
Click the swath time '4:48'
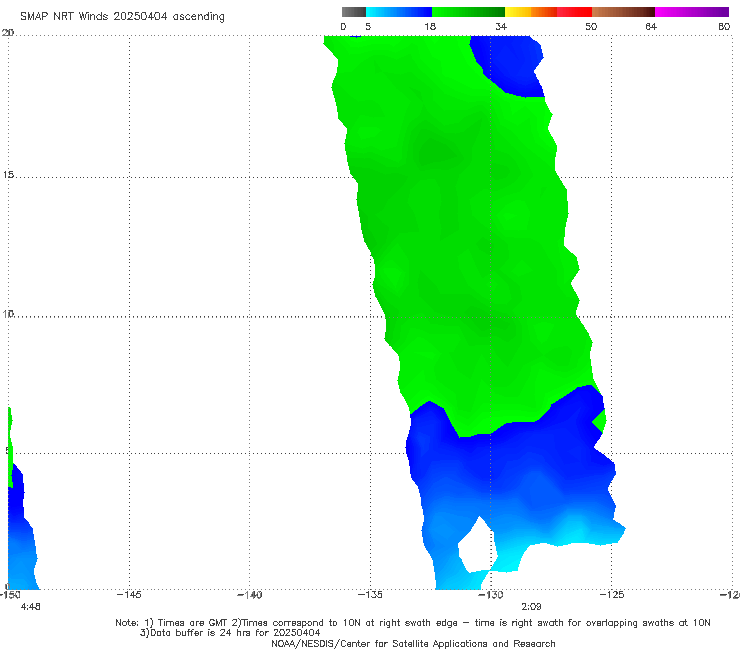tap(31, 607)
